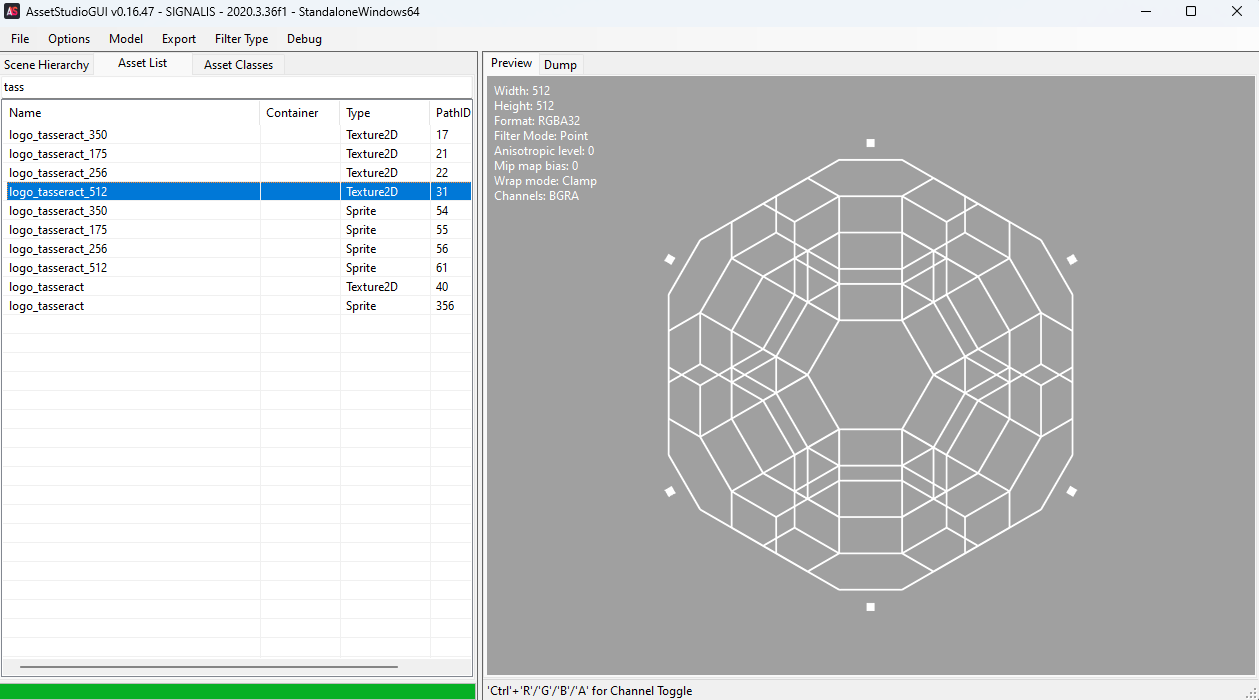Select logo_tasseract Sprite row
Viewport: 1259px width, 700px height.
click(237, 306)
